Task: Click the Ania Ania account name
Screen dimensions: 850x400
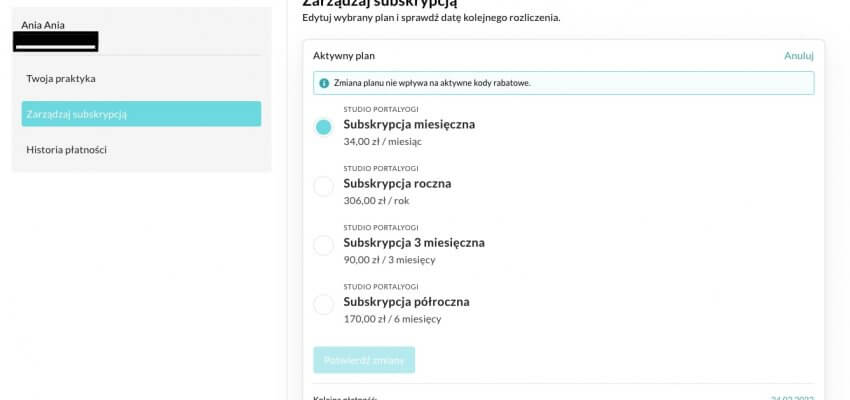Action: pyautogui.click(x=43, y=25)
